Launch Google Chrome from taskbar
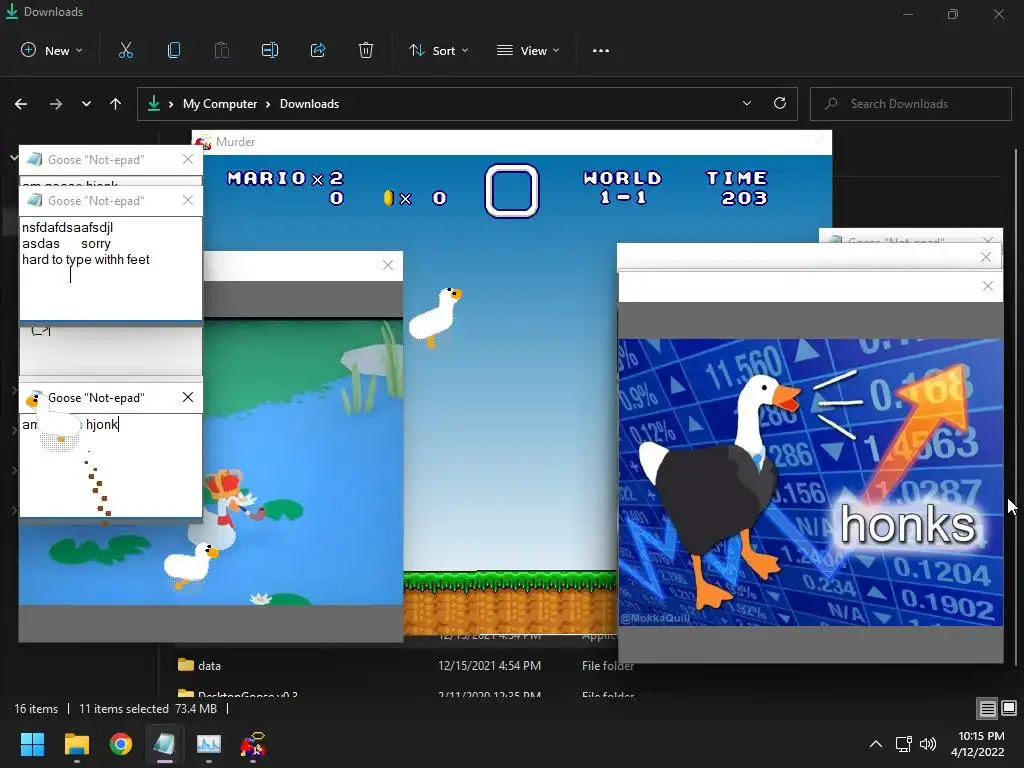 pyautogui.click(x=121, y=744)
